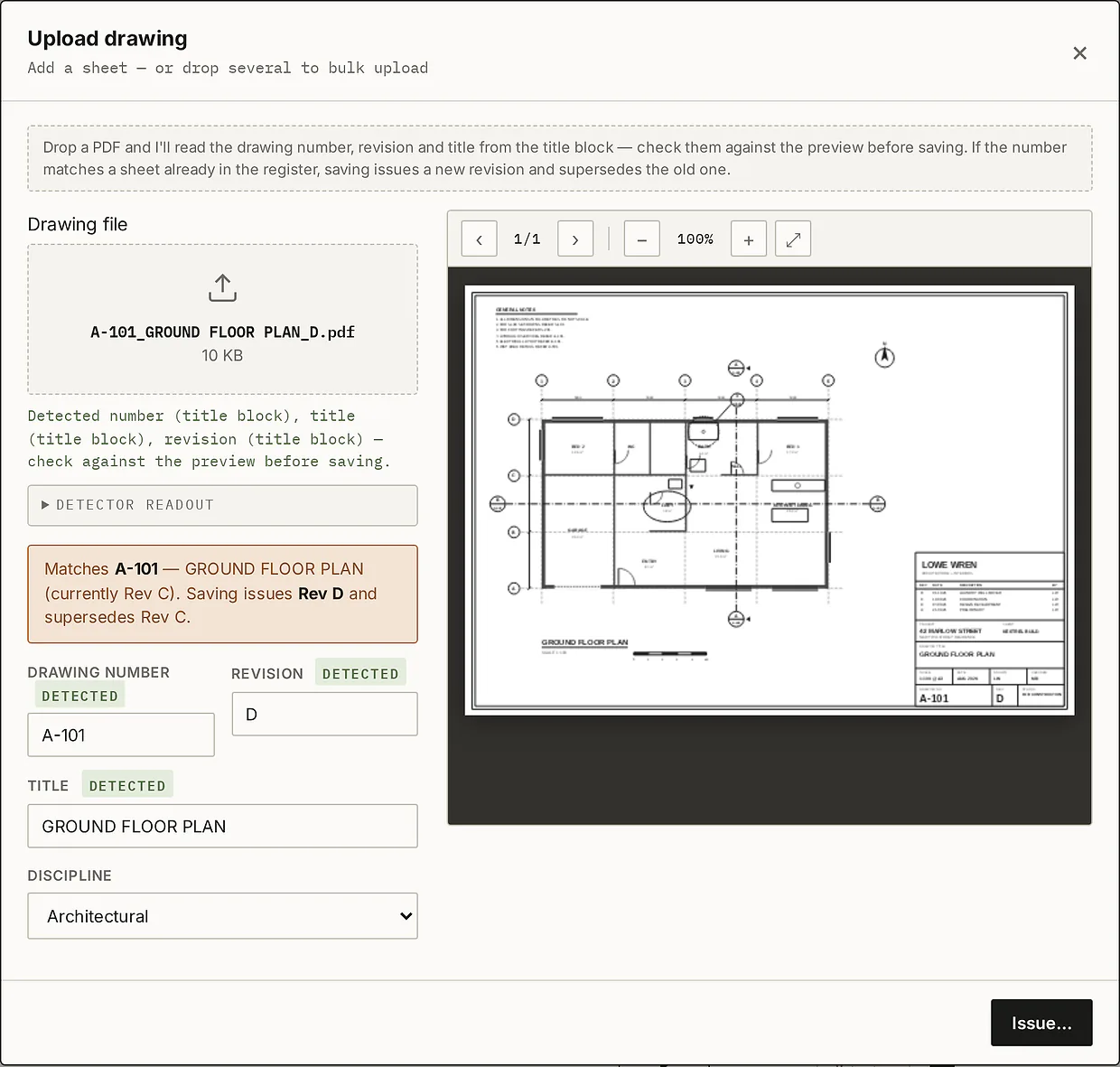Click the 100% zoom level readout

click(x=695, y=239)
